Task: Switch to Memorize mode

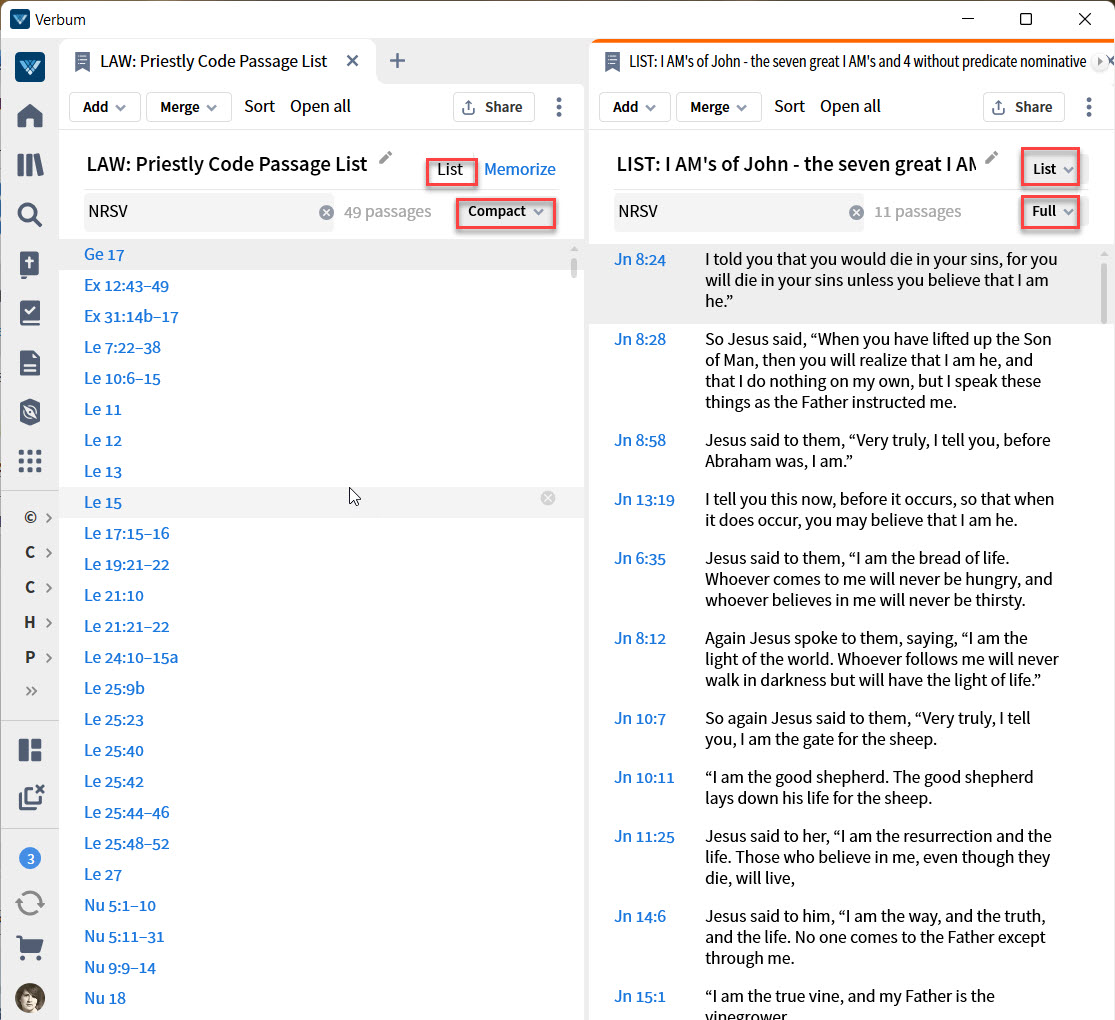Action: tap(520, 169)
